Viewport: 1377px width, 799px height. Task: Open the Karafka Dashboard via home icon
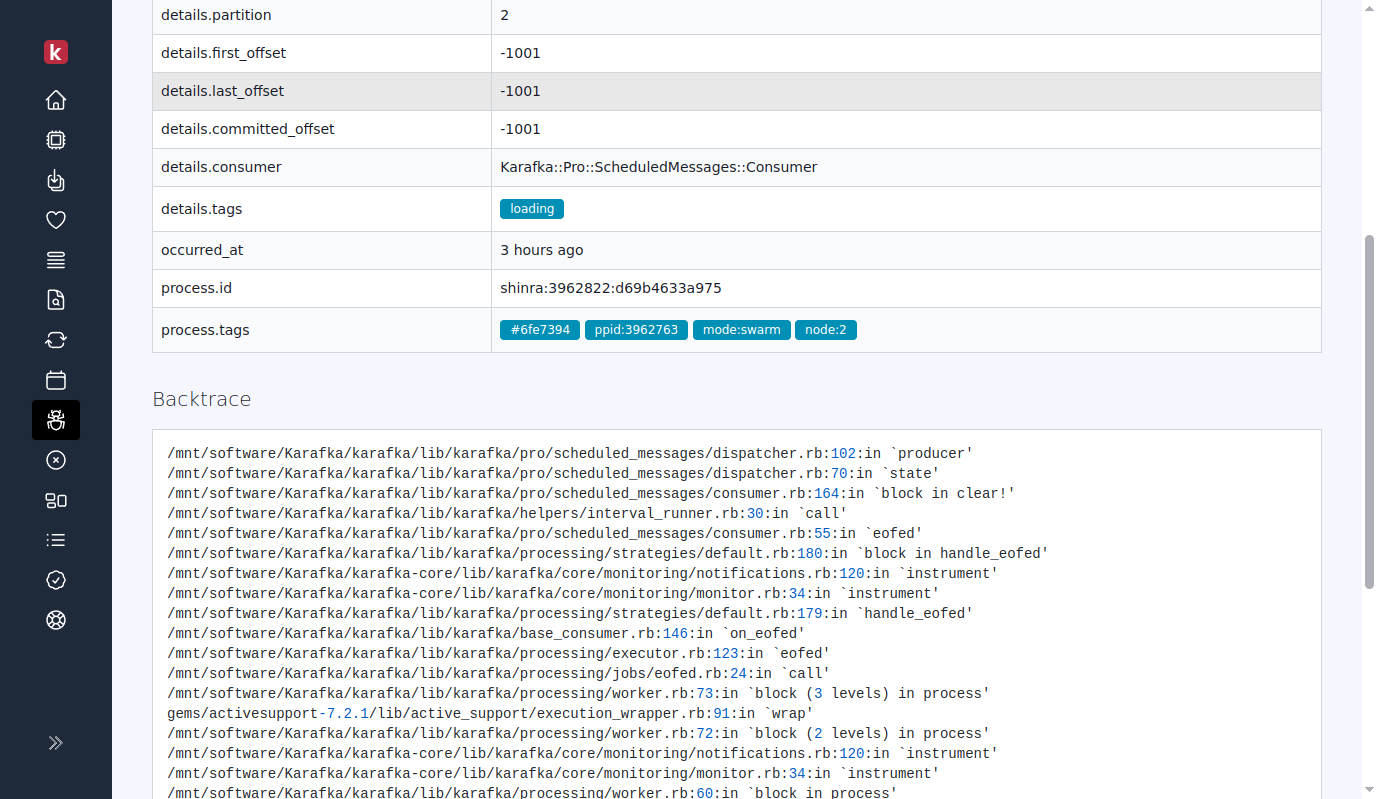(x=55, y=100)
